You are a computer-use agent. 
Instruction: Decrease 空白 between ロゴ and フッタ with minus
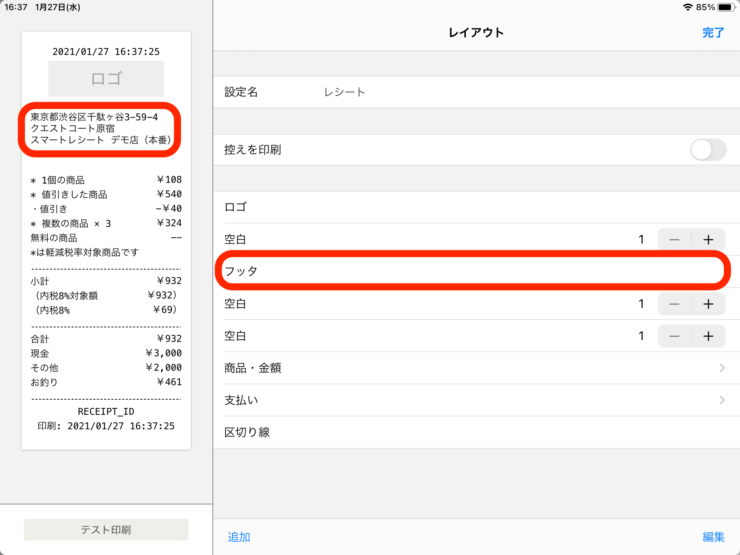point(674,240)
